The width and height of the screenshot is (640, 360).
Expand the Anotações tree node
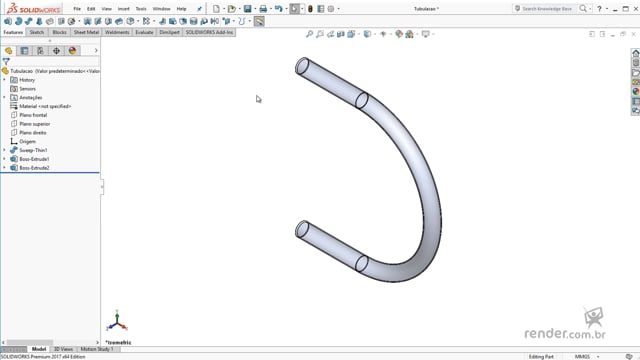(4, 97)
